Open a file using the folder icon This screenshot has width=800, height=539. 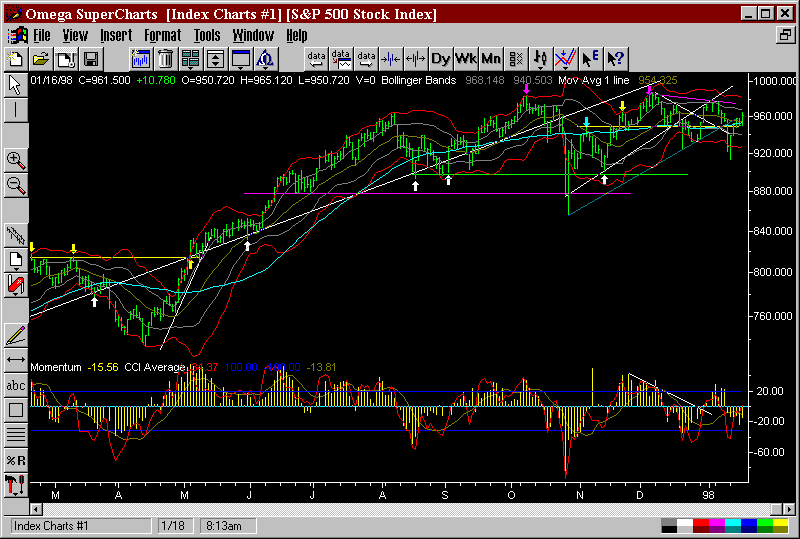pyautogui.click(x=41, y=59)
